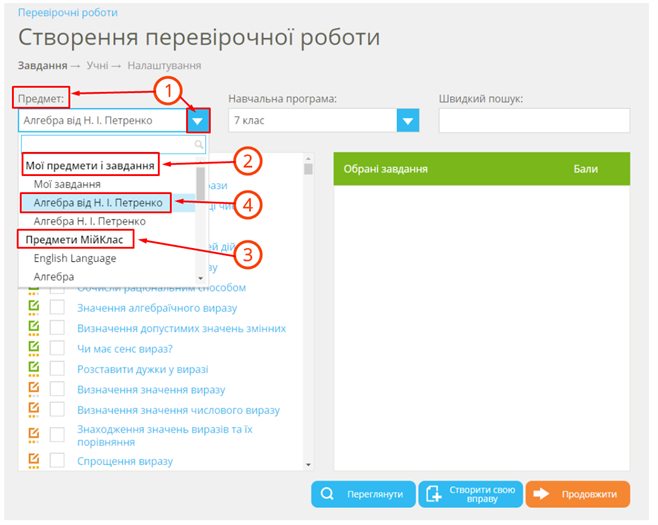Screen dimensions: 658x525
Task: Click the green edit icon beside 'Чи має сенс вираз?'
Action: tap(33, 348)
